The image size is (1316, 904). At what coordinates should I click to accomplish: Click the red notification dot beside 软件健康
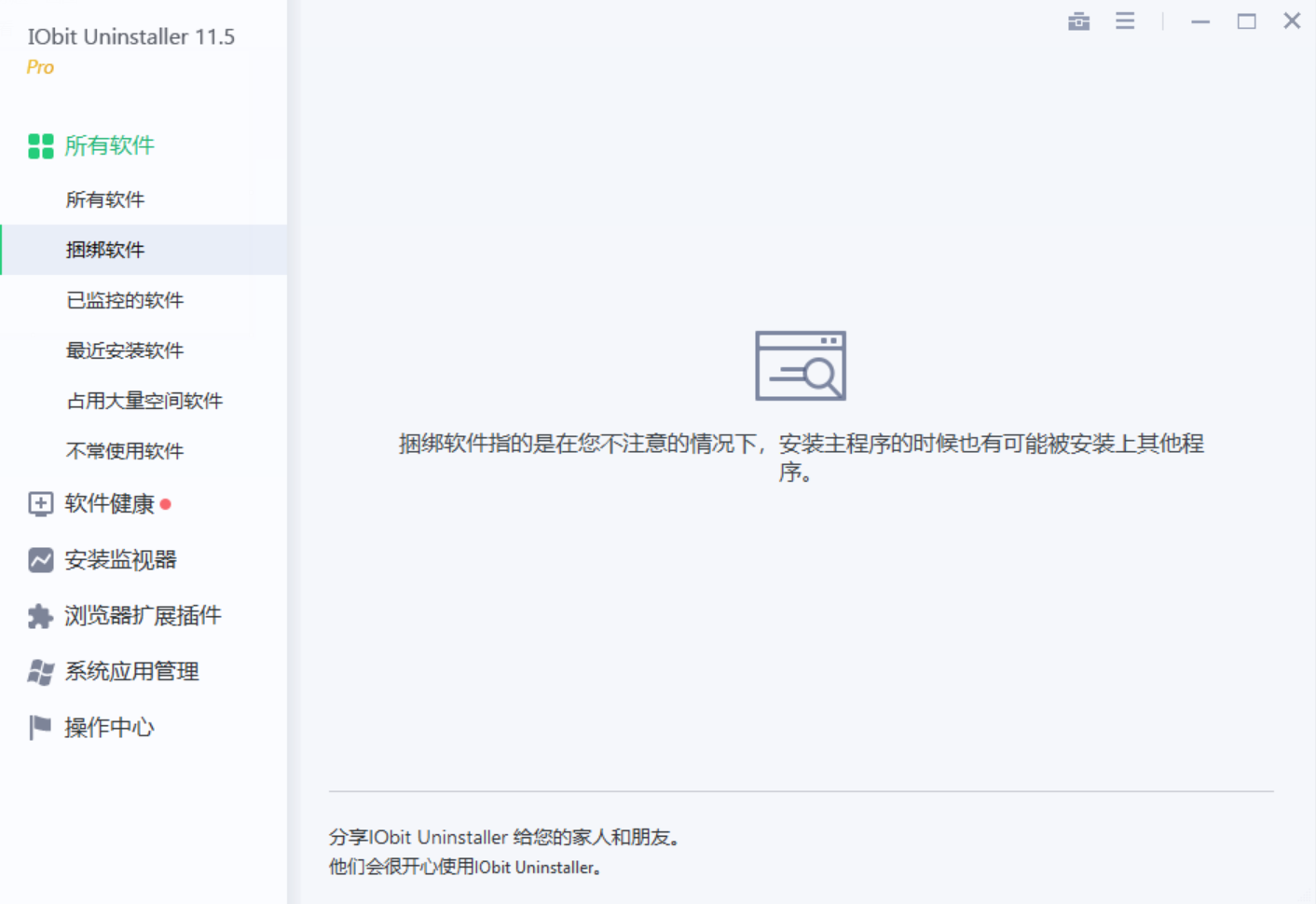(165, 504)
